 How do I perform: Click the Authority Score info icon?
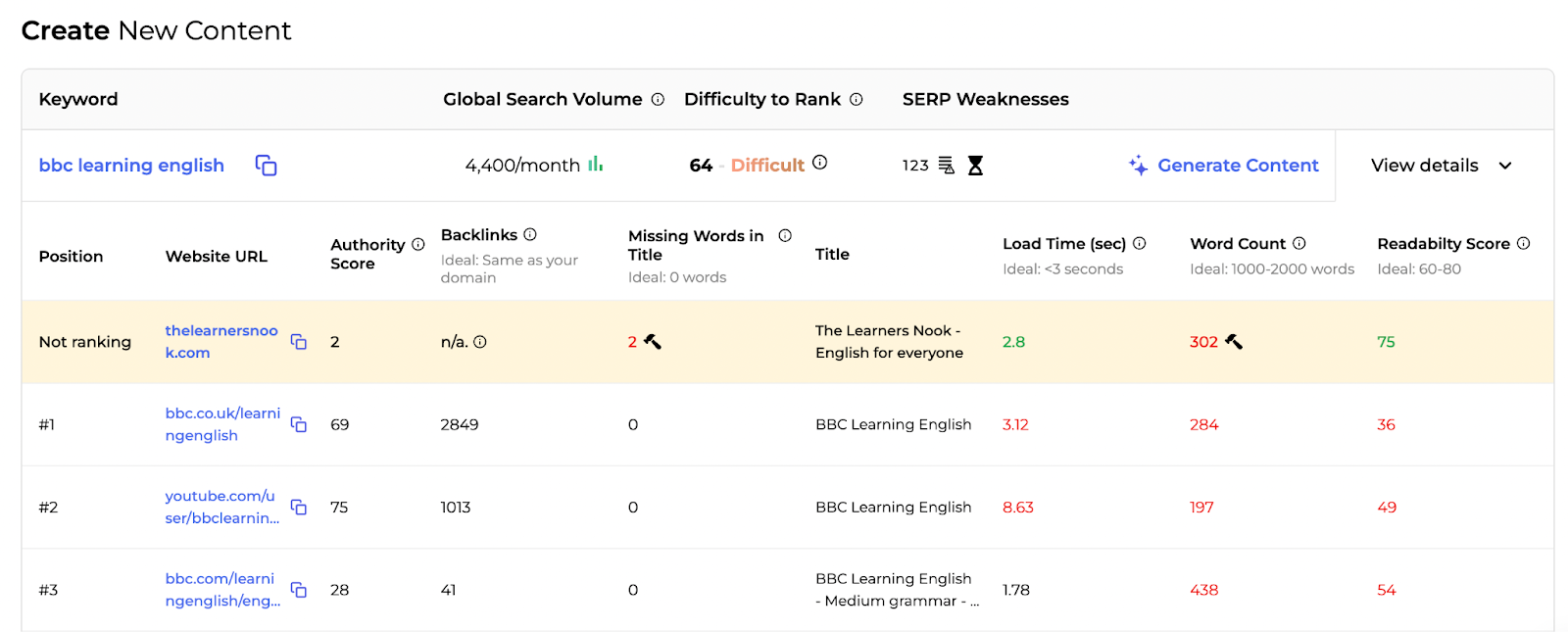418,244
